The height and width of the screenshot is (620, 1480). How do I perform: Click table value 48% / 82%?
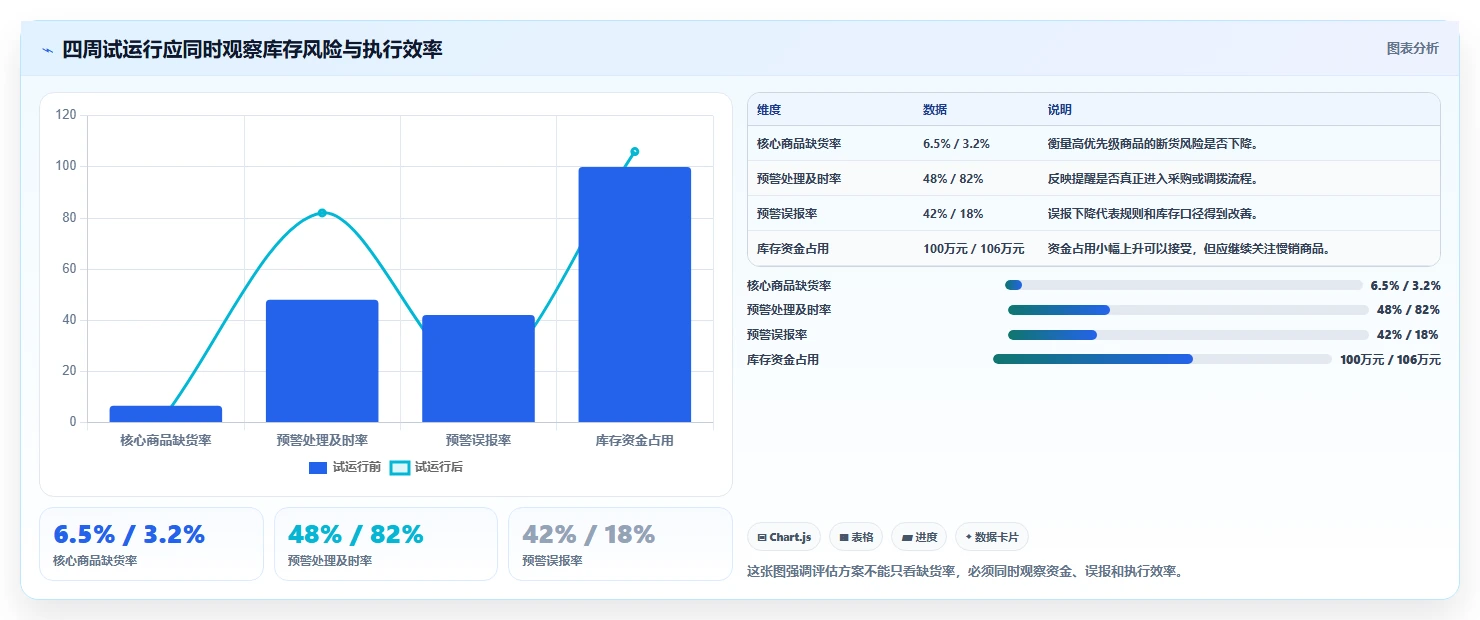click(953, 179)
